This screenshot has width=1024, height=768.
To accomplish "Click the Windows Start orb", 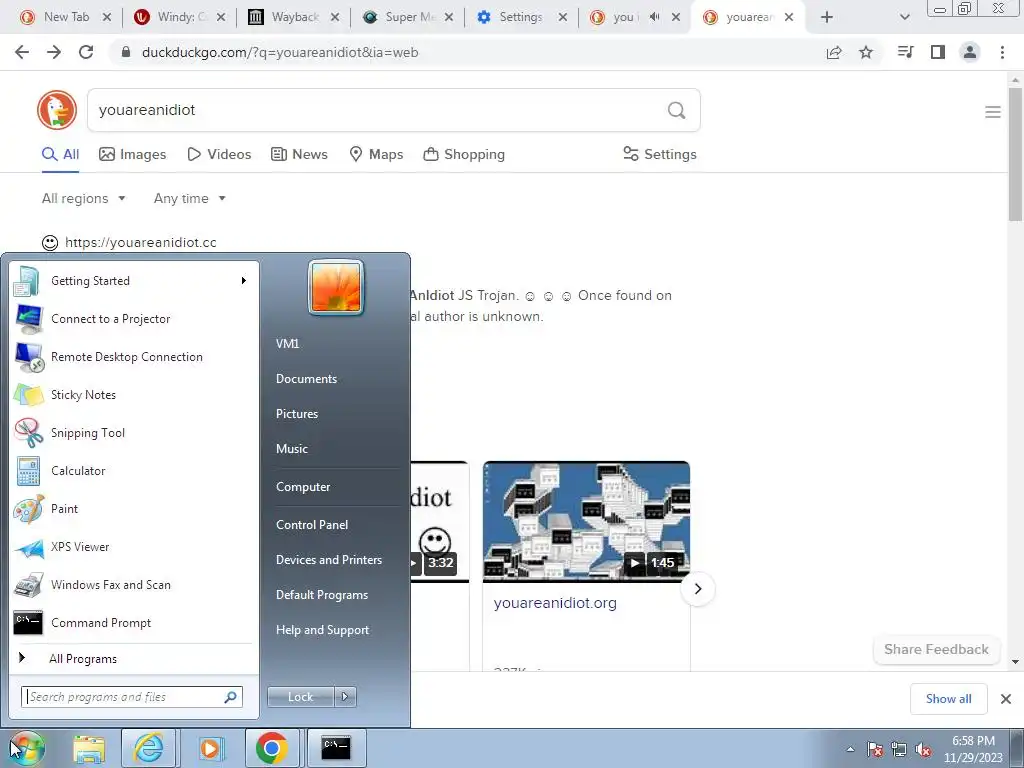I will (26, 748).
